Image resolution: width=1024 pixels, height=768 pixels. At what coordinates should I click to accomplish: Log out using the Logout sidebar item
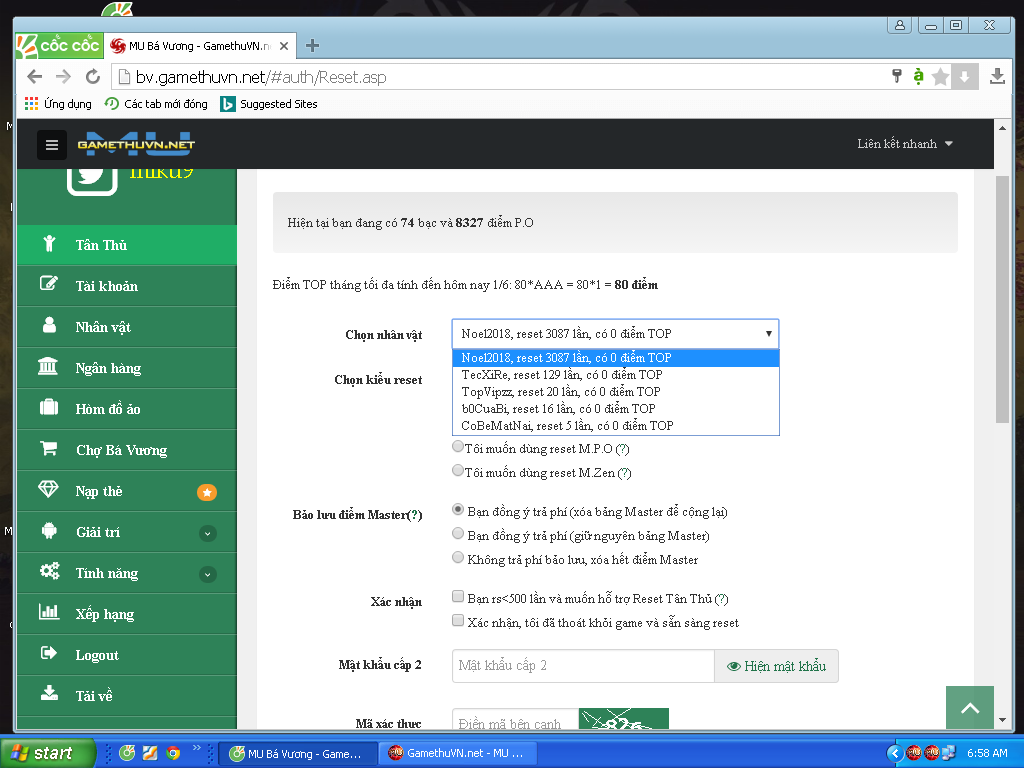[127, 656]
